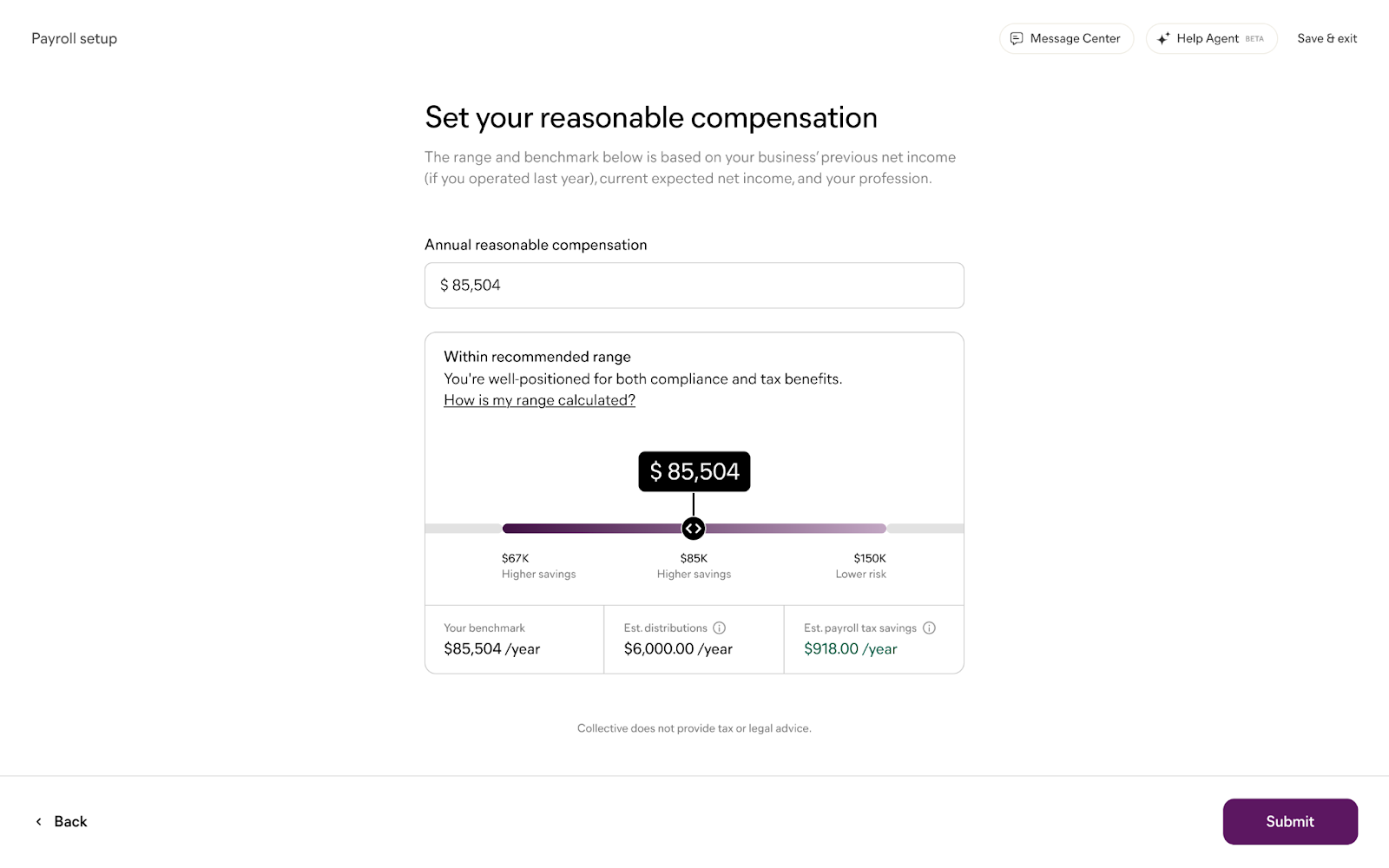The height and width of the screenshot is (868, 1389).
Task: Click the Help Agent sparkle icon
Action: (1163, 39)
